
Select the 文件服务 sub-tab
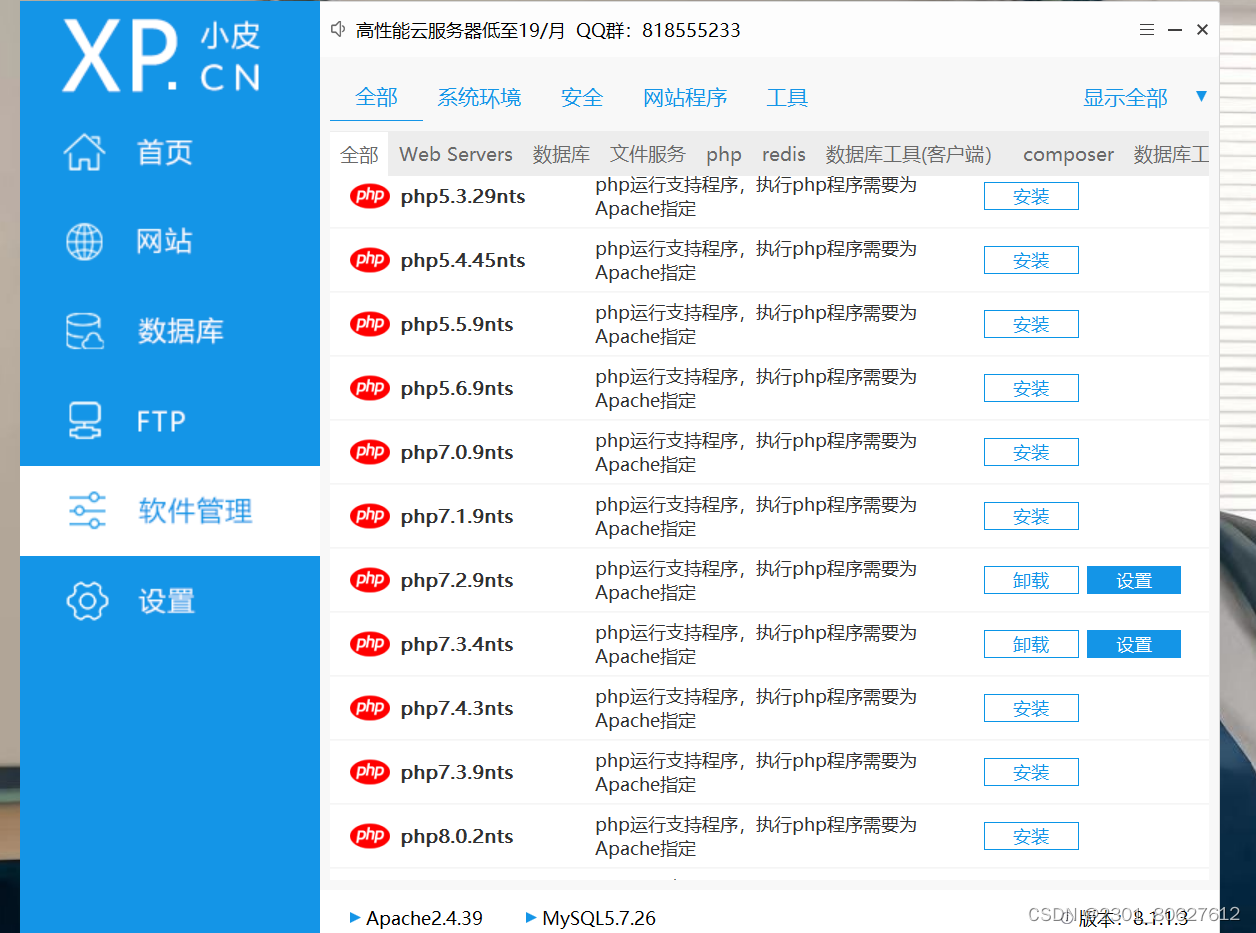point(648,154)
